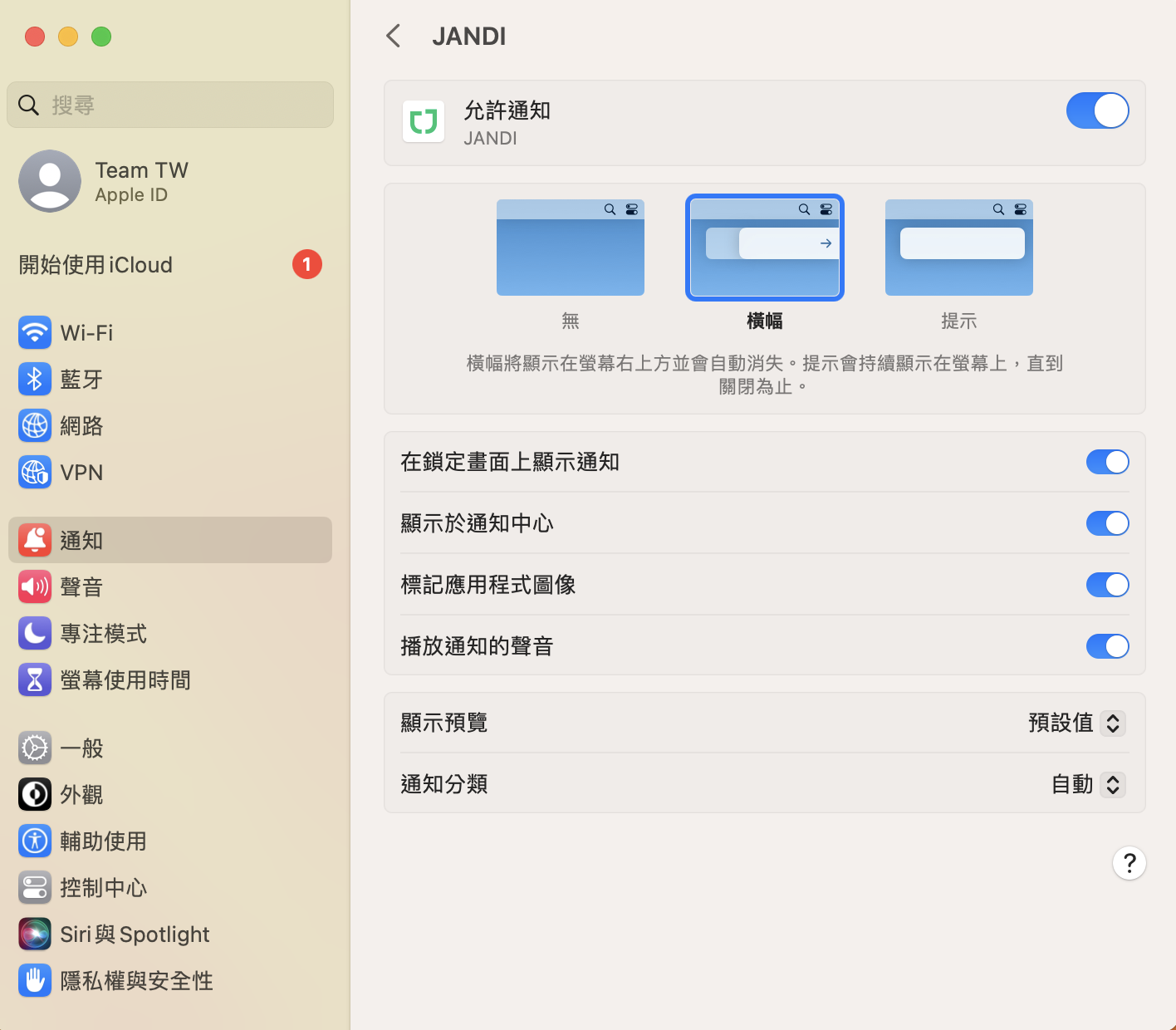The image size is (1176, 1030).
Task: Click the 外觀 appearance icon
Action: tap(35, 795)
